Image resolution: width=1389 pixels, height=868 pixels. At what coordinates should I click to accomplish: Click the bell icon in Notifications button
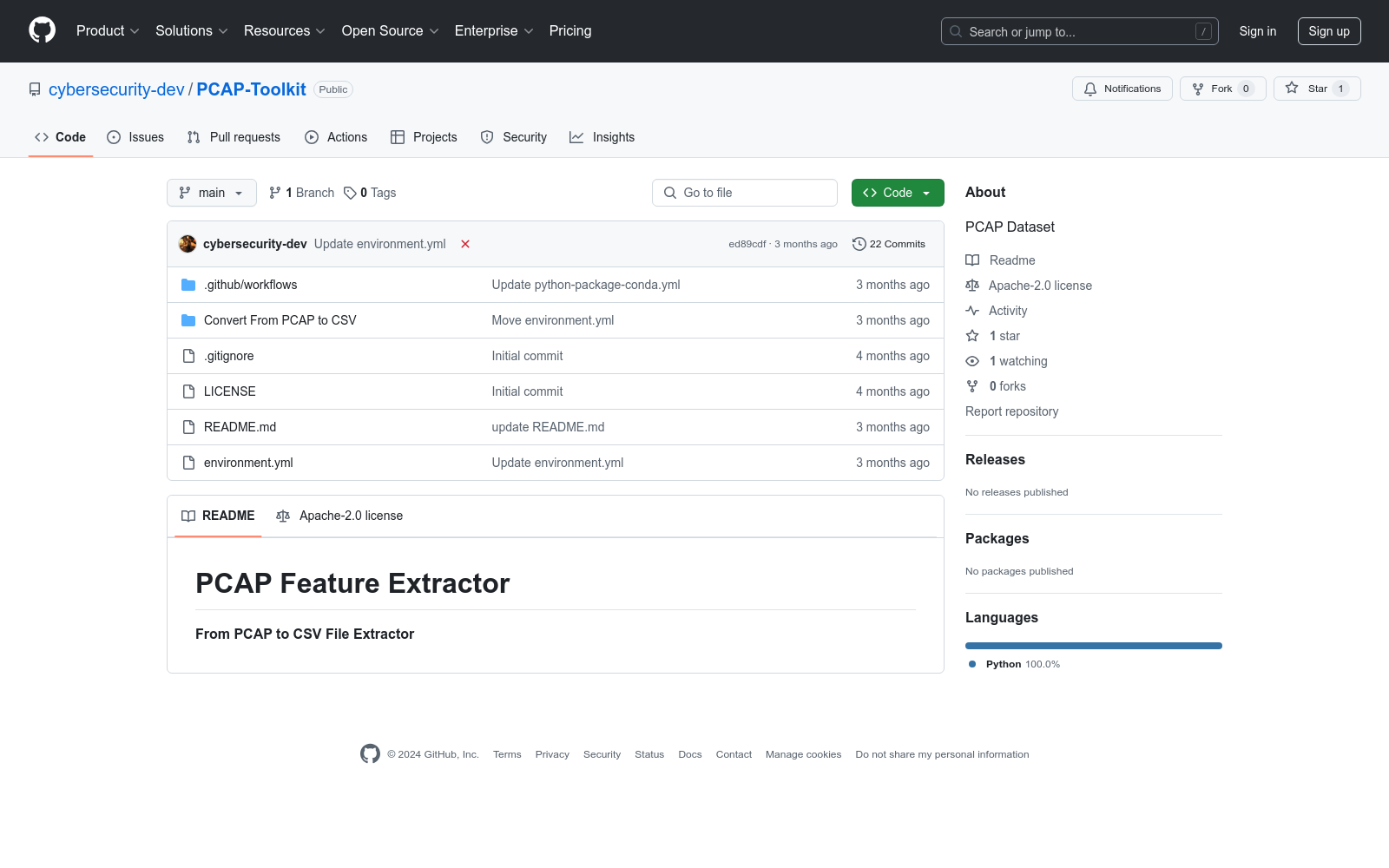click(1090, 89)
